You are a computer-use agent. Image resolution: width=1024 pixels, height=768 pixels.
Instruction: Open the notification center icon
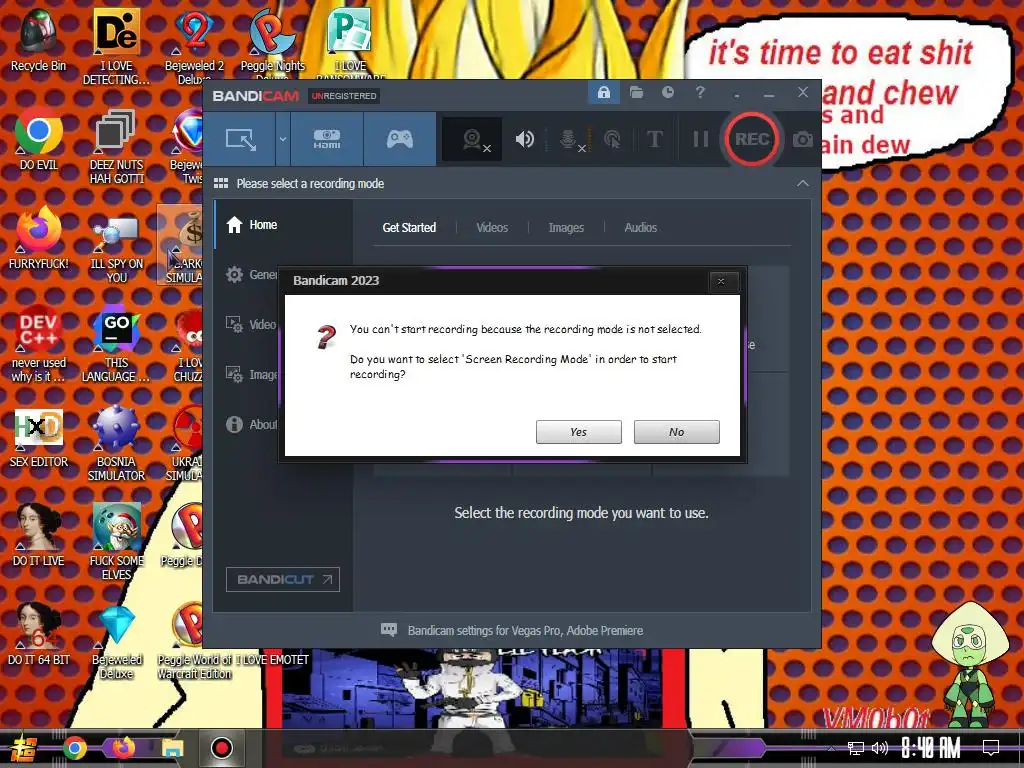tap(991, 748)
